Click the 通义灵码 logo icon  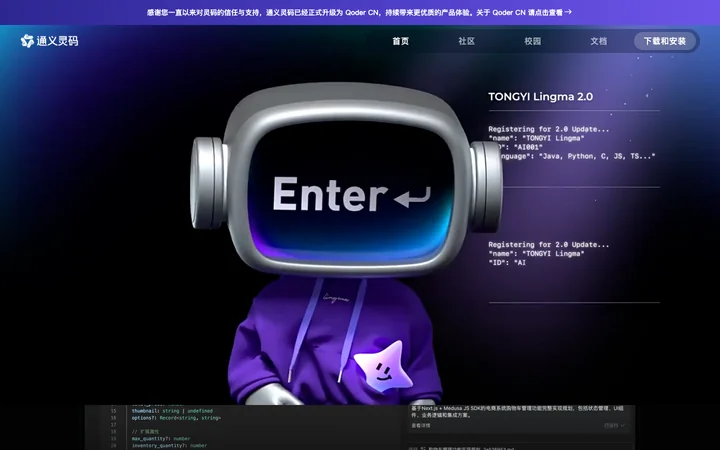coord(27,41)
